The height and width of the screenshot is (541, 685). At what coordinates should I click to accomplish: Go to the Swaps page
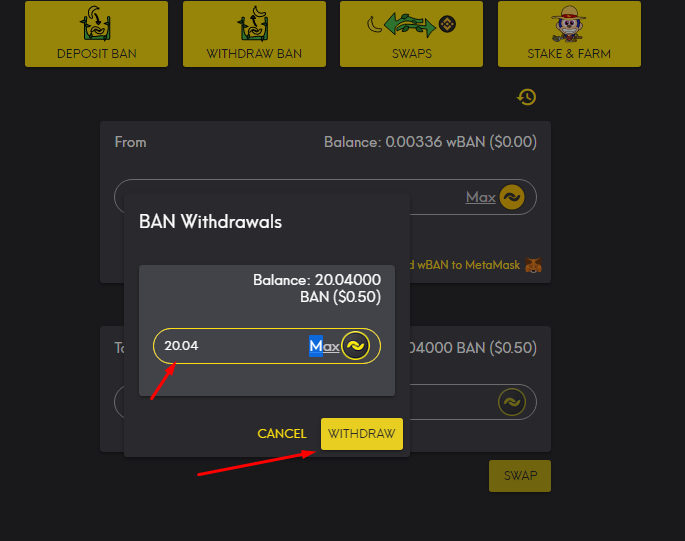[412, 34]
